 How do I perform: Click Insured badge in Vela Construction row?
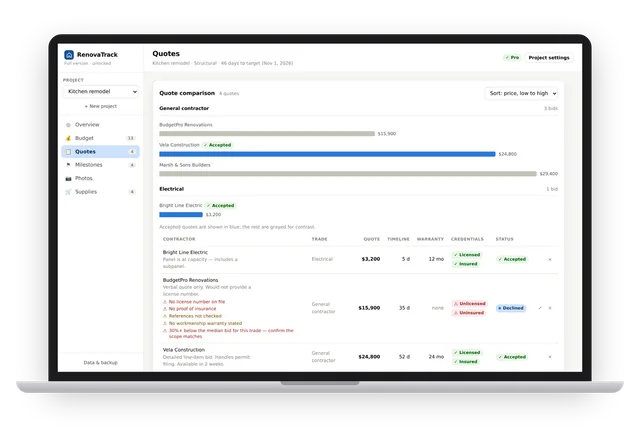click(465, 362)
